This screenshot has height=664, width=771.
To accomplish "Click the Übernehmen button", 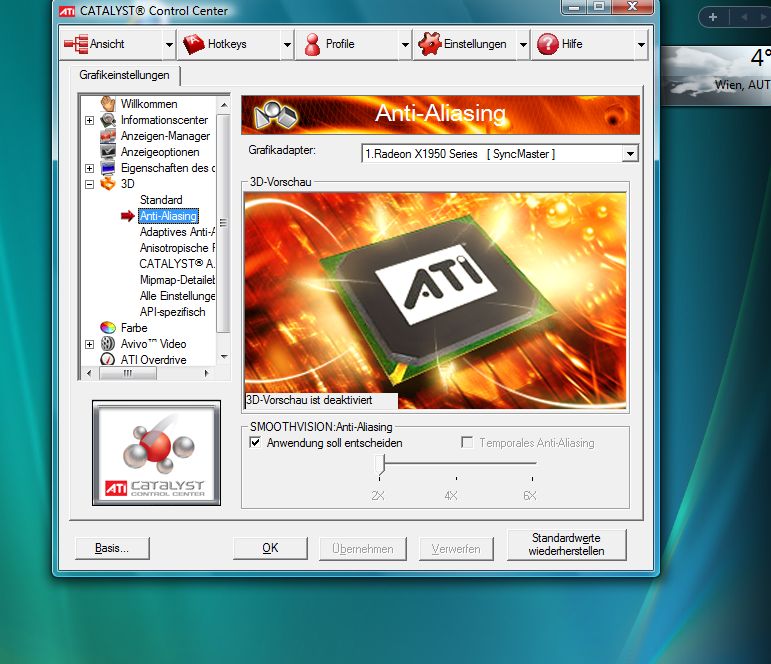I will 362,548.
